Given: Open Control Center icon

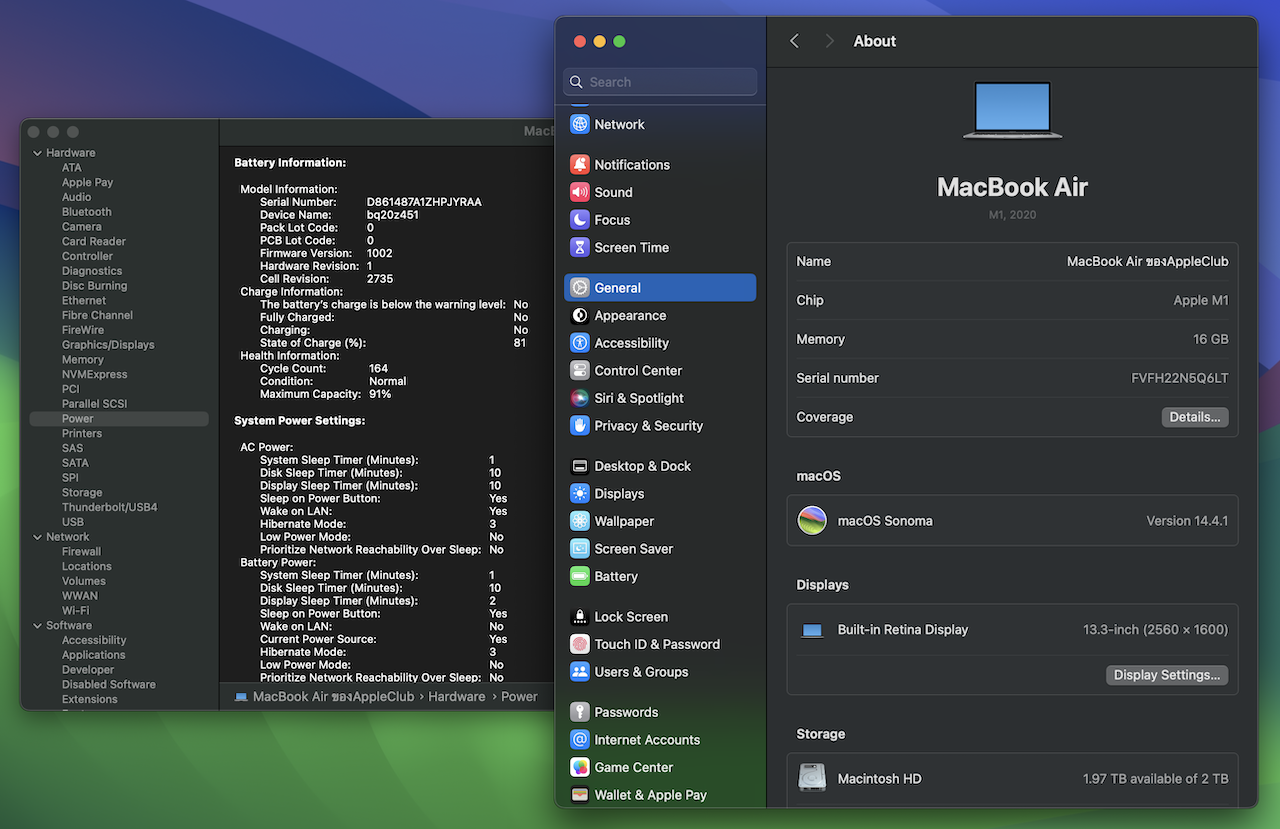Looking at the screenshot, I should 580,371.
